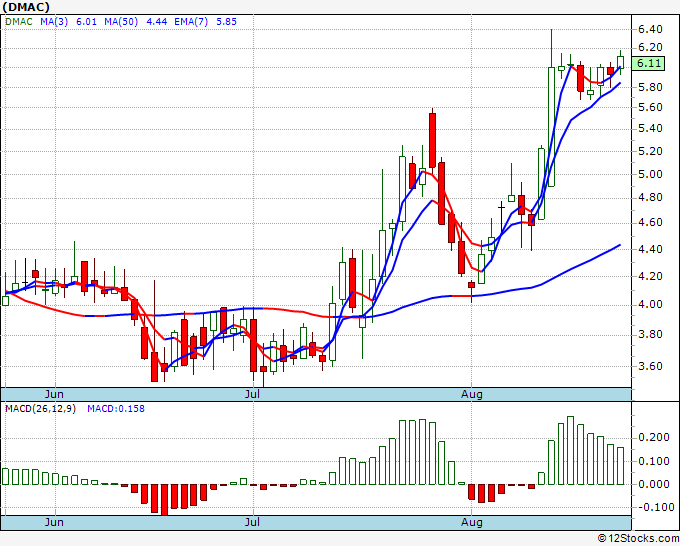The height and width of the screenshot is (546, 680).
Task: Click the MA(50) value 4.44
Action: (157, 22)
